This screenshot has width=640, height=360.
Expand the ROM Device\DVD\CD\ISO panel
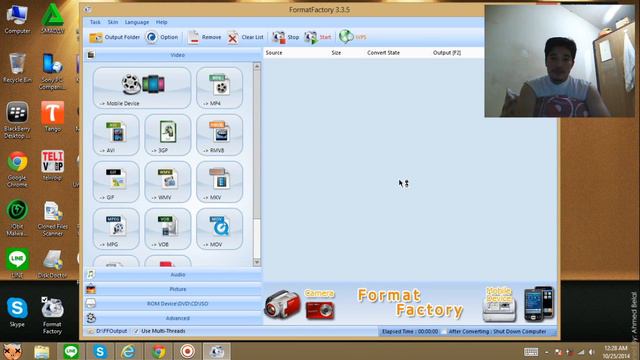[x=173, y=304]
